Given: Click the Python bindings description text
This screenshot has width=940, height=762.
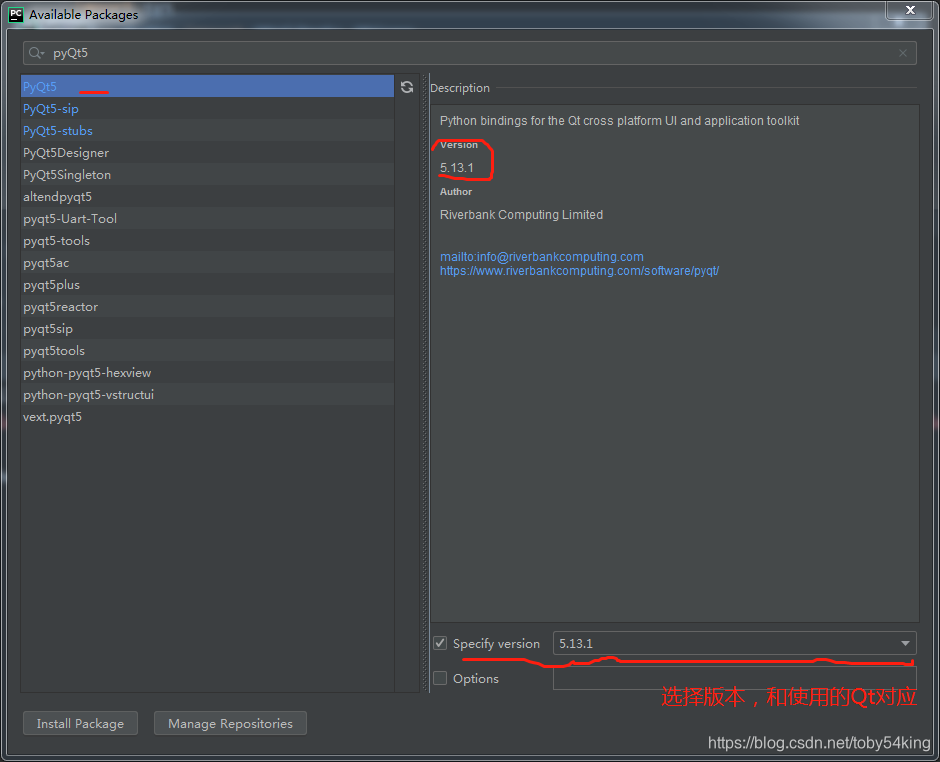Looking at the screenshot, I should [619, 121].
